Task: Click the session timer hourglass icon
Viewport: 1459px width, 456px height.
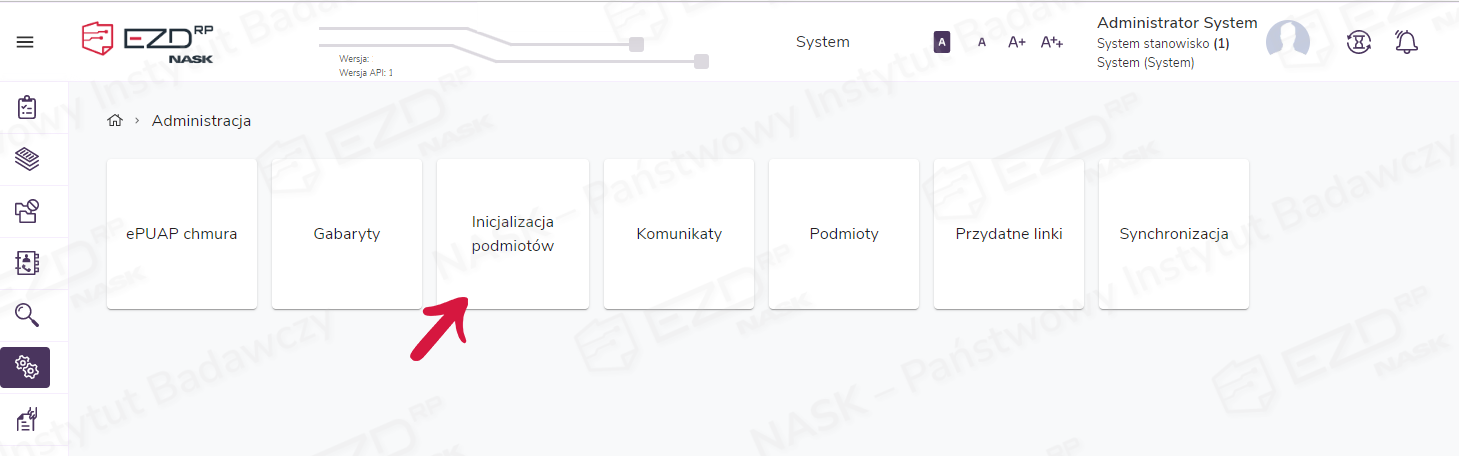Action: pyautogui.click(x=1358, y=42)
